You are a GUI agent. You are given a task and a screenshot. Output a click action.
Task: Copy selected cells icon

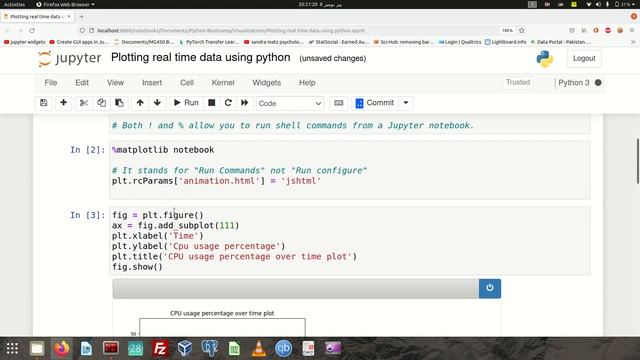coord(101,103)
